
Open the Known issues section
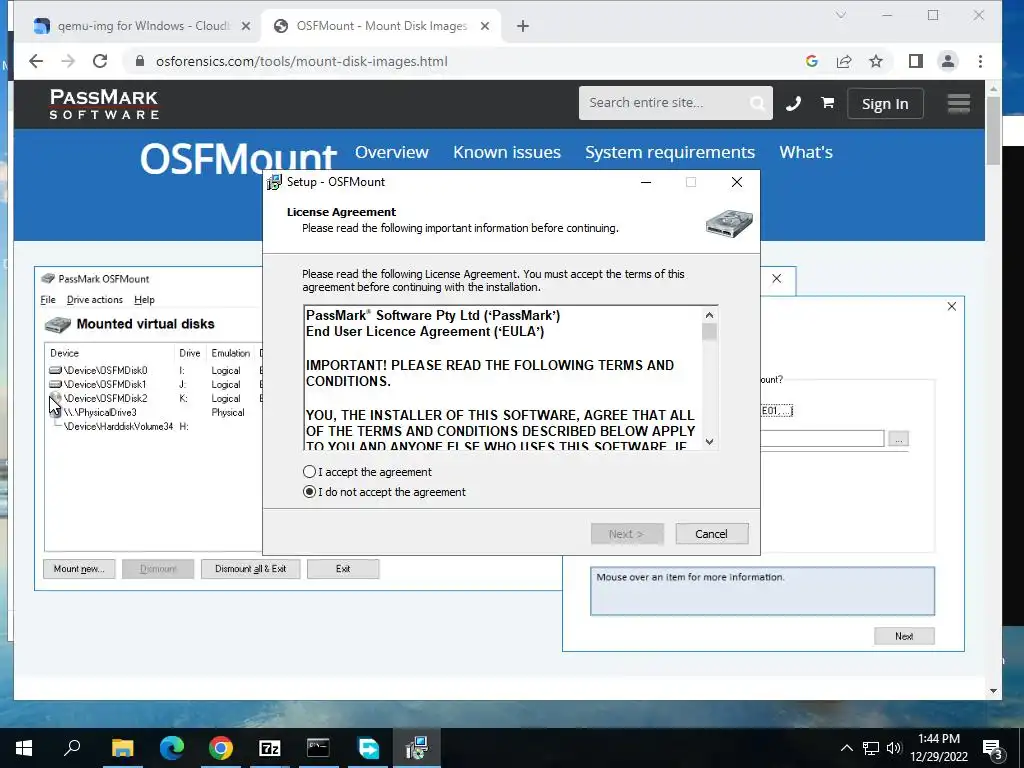507,152
